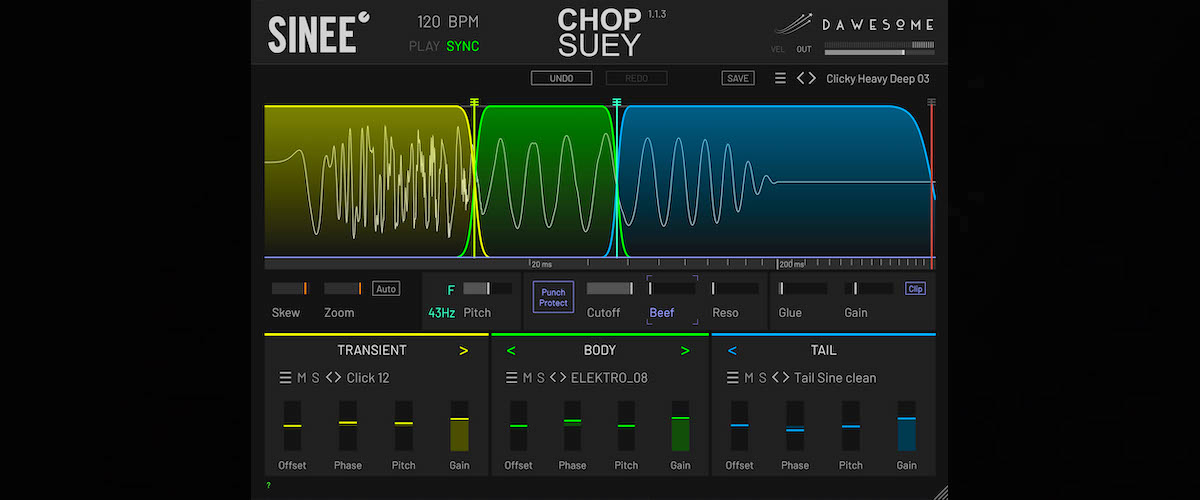Click the Transient sample browse arrows
Image resolution: width=1200 pixels, height=500 pixels.
point(334,378)
